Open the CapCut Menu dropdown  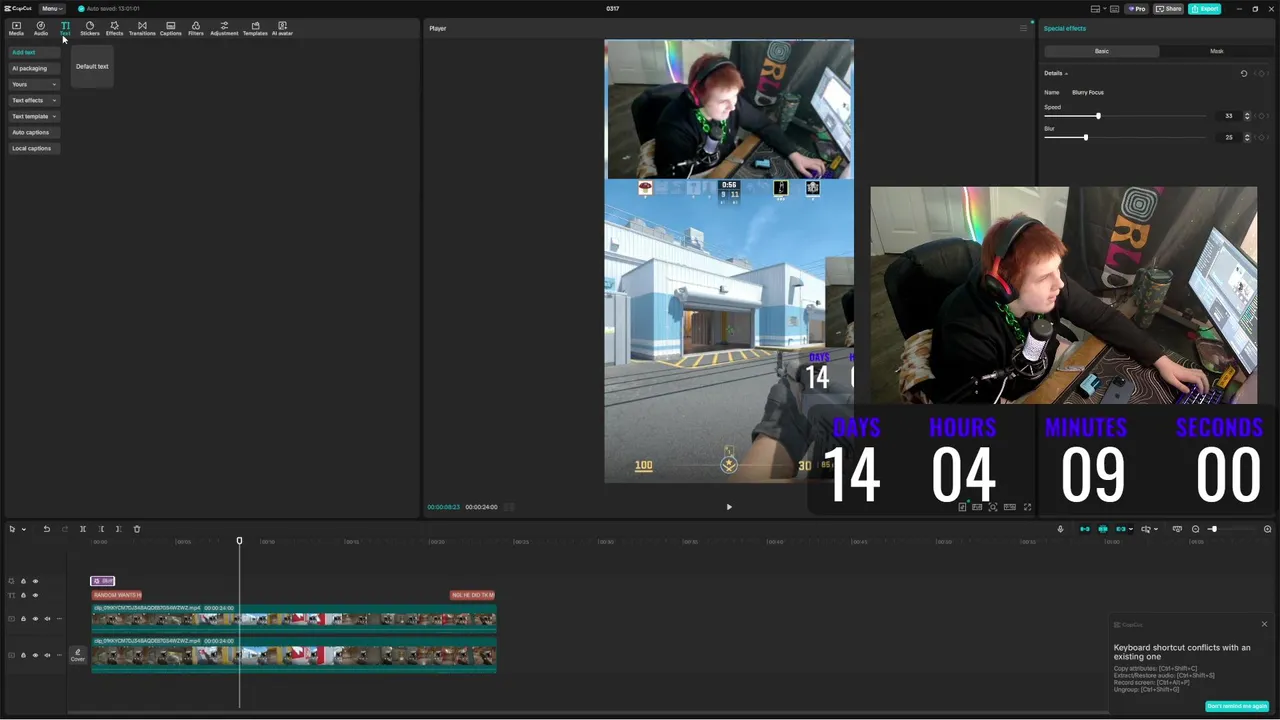(50, 9)
